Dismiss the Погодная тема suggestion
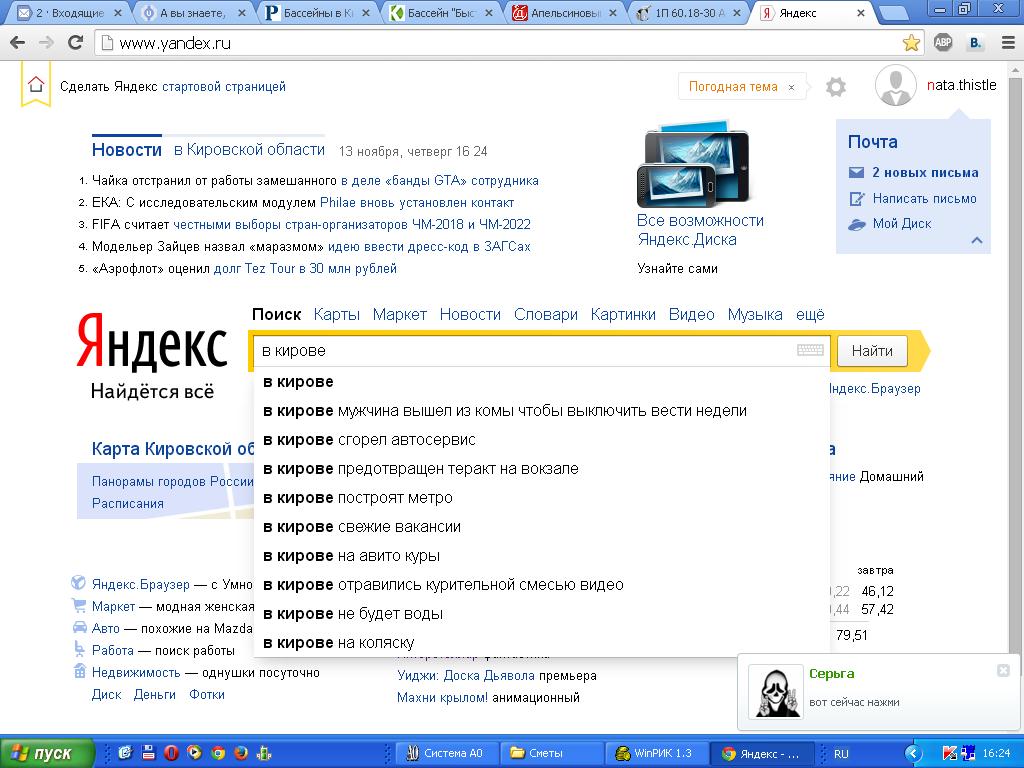Viewport: 1024px width, 768px height. click(x=791, y=87)
